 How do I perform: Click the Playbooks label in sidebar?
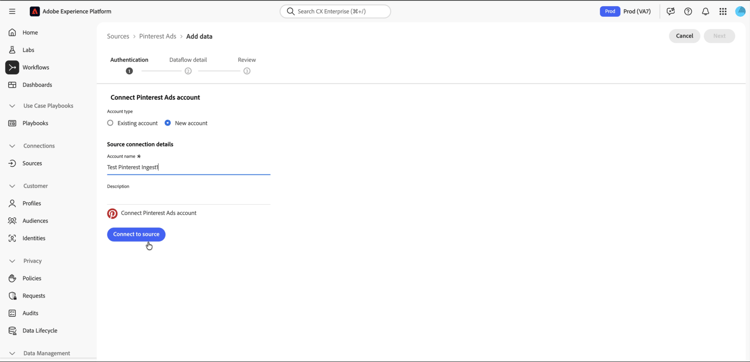point(35,123)
